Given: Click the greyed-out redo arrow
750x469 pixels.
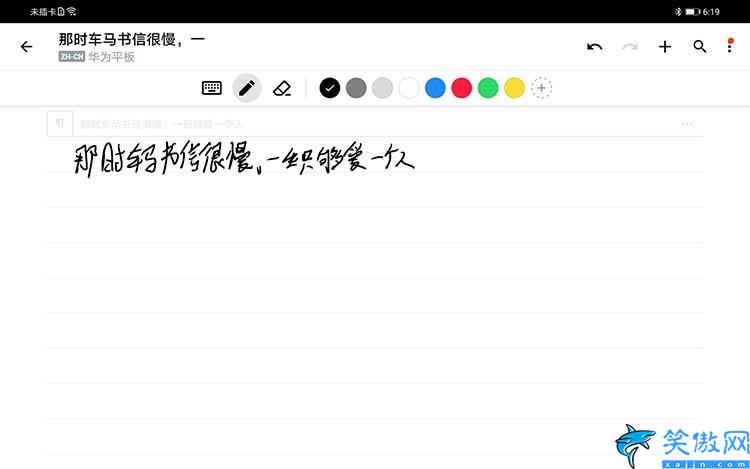Looking at the screenshot, I should click(x=629, y=47).
